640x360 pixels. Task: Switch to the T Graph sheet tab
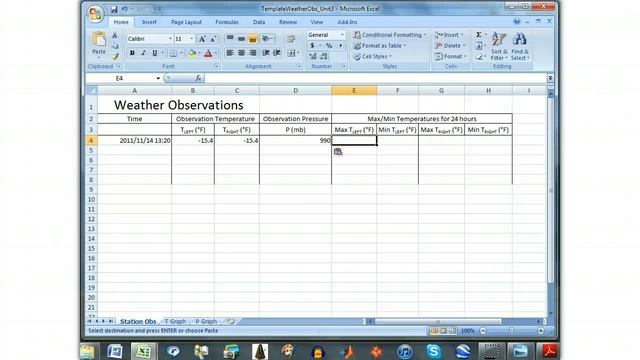(175, 322)
